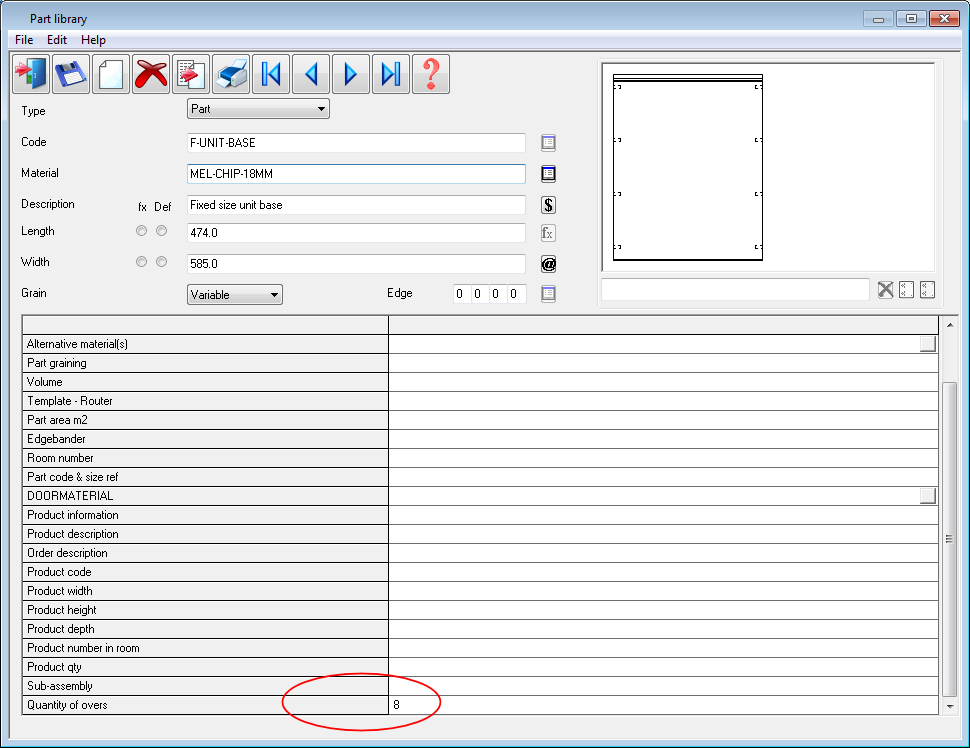Click the part drawing preview
Screen dimensions: 970x748
(768, 167)
